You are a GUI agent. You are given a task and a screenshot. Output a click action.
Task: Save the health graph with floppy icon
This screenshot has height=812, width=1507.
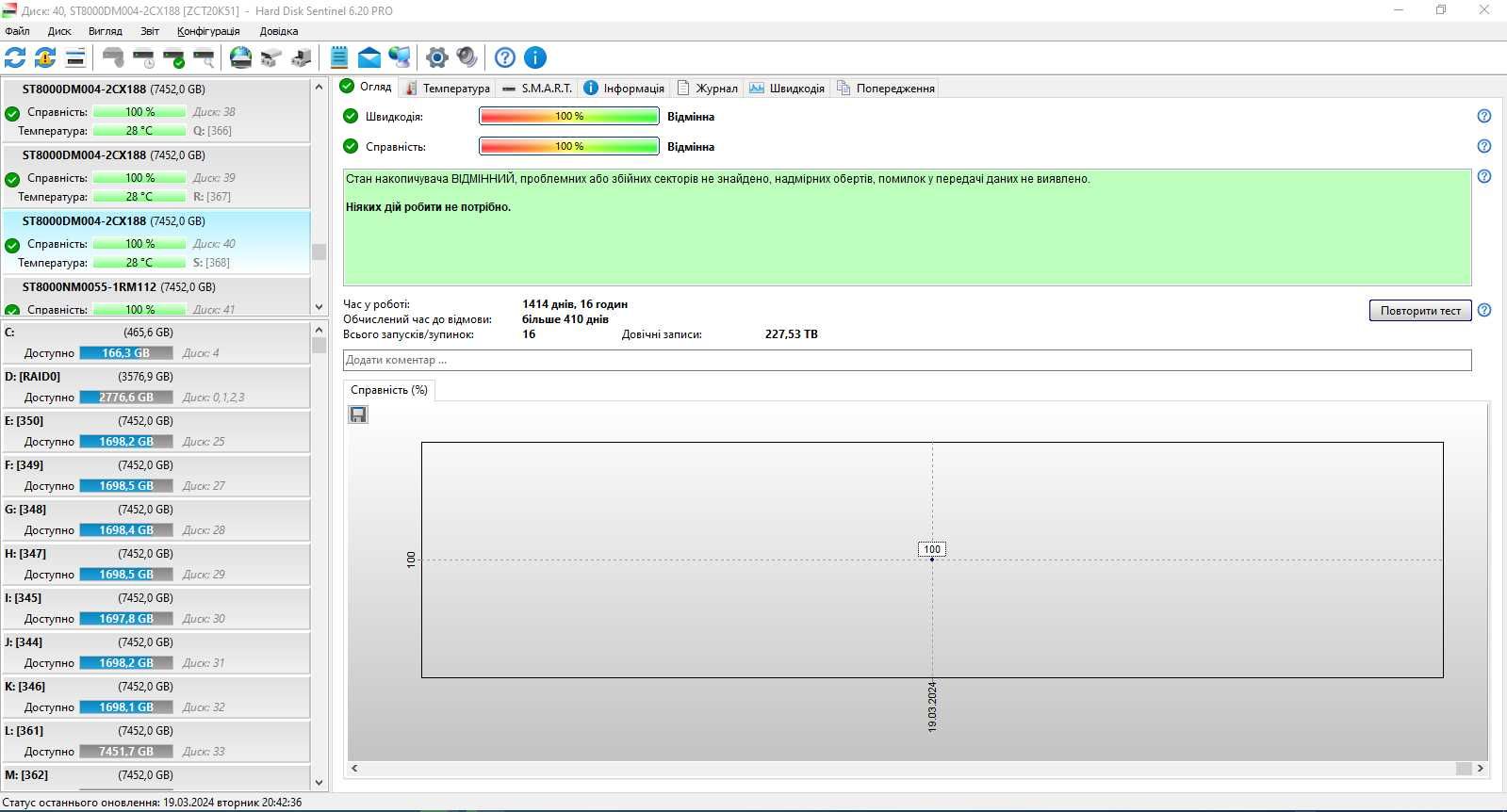[x=358, y=414]
